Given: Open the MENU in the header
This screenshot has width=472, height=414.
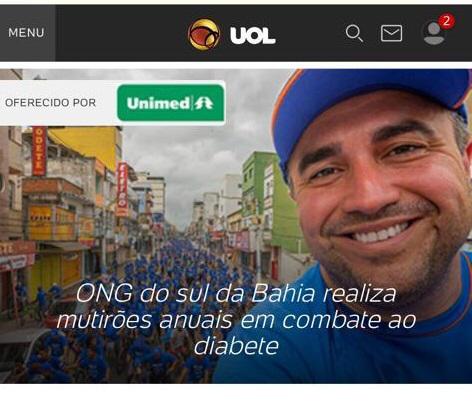Looking at the screenshot, I should point(27,33).
